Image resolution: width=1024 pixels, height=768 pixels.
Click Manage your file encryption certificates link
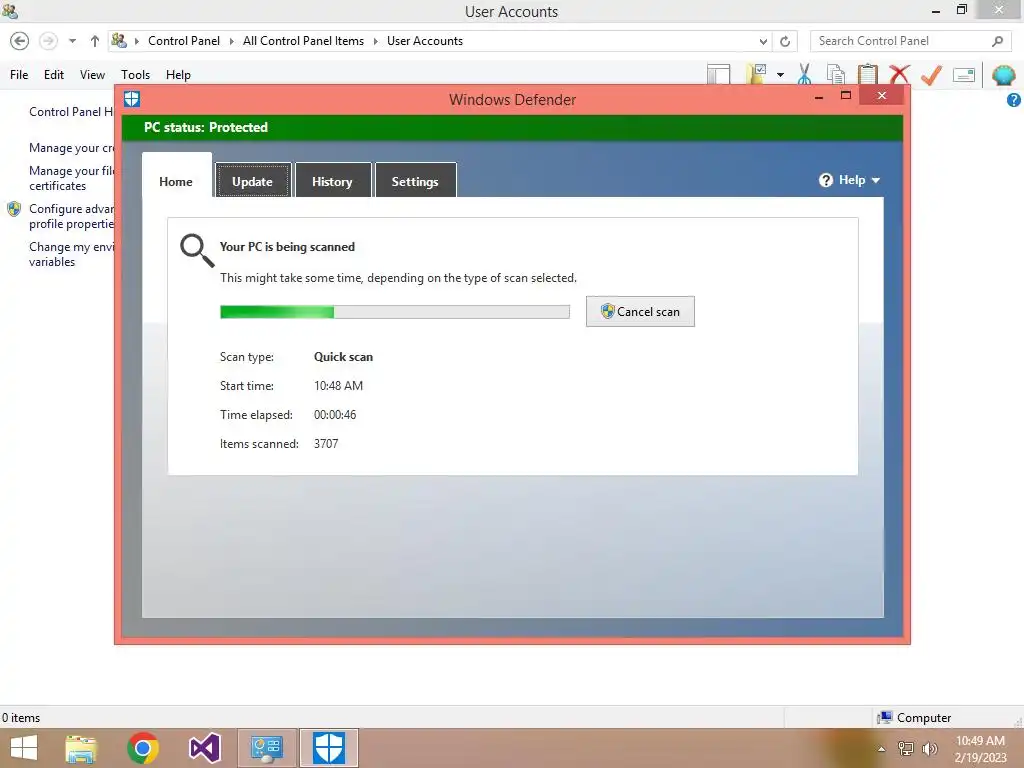(x=72, y=178)
